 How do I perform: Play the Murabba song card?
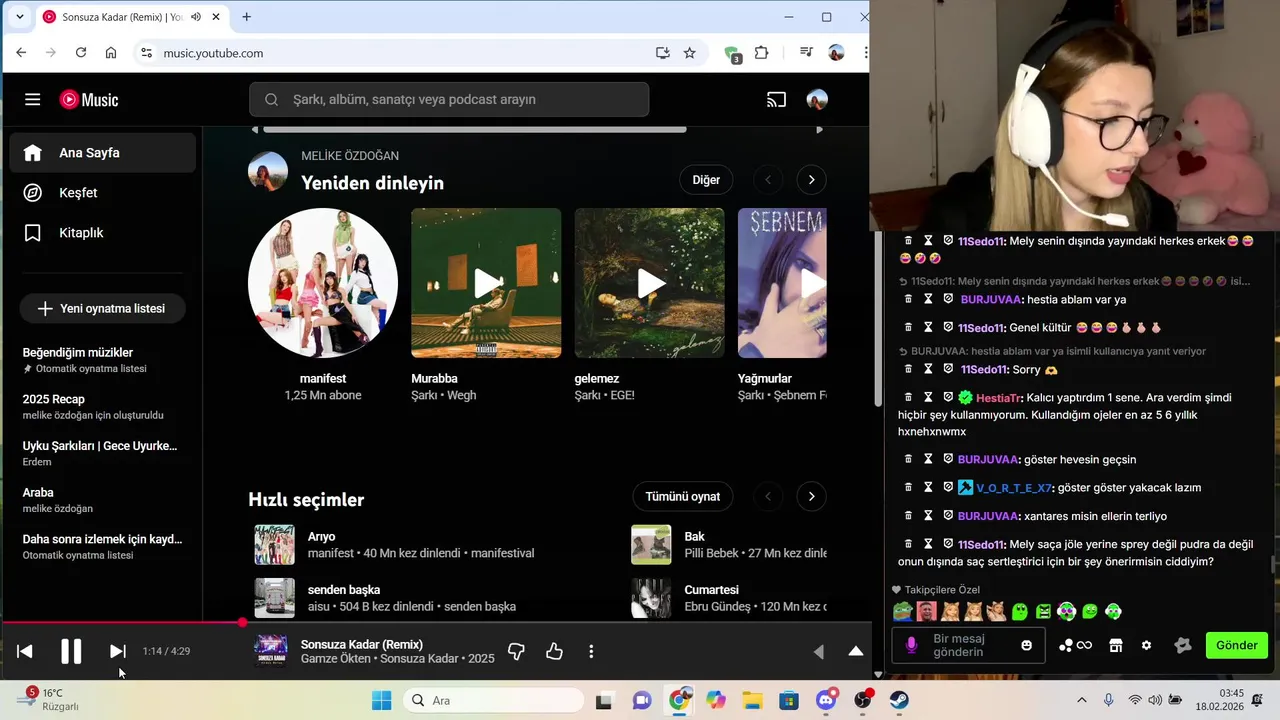(486, 283)
